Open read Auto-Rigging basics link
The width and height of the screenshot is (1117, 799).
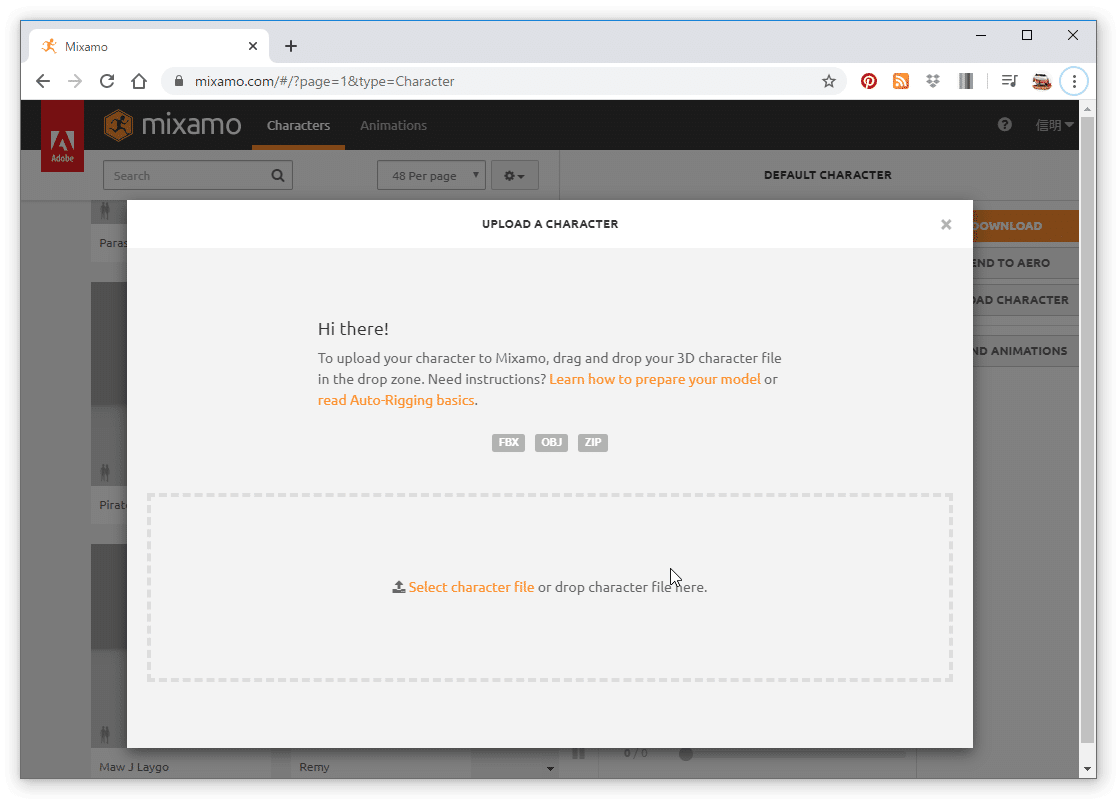click(x=396, y=400)
